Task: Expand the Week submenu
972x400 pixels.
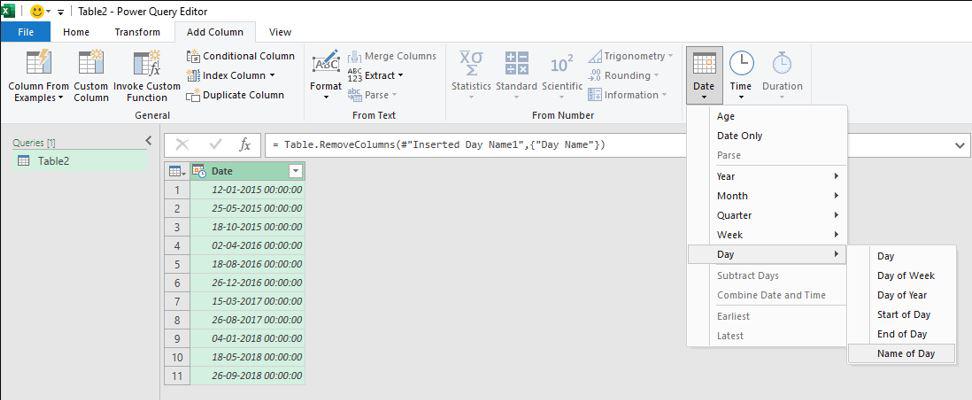Action: click(x=766, y=235)
